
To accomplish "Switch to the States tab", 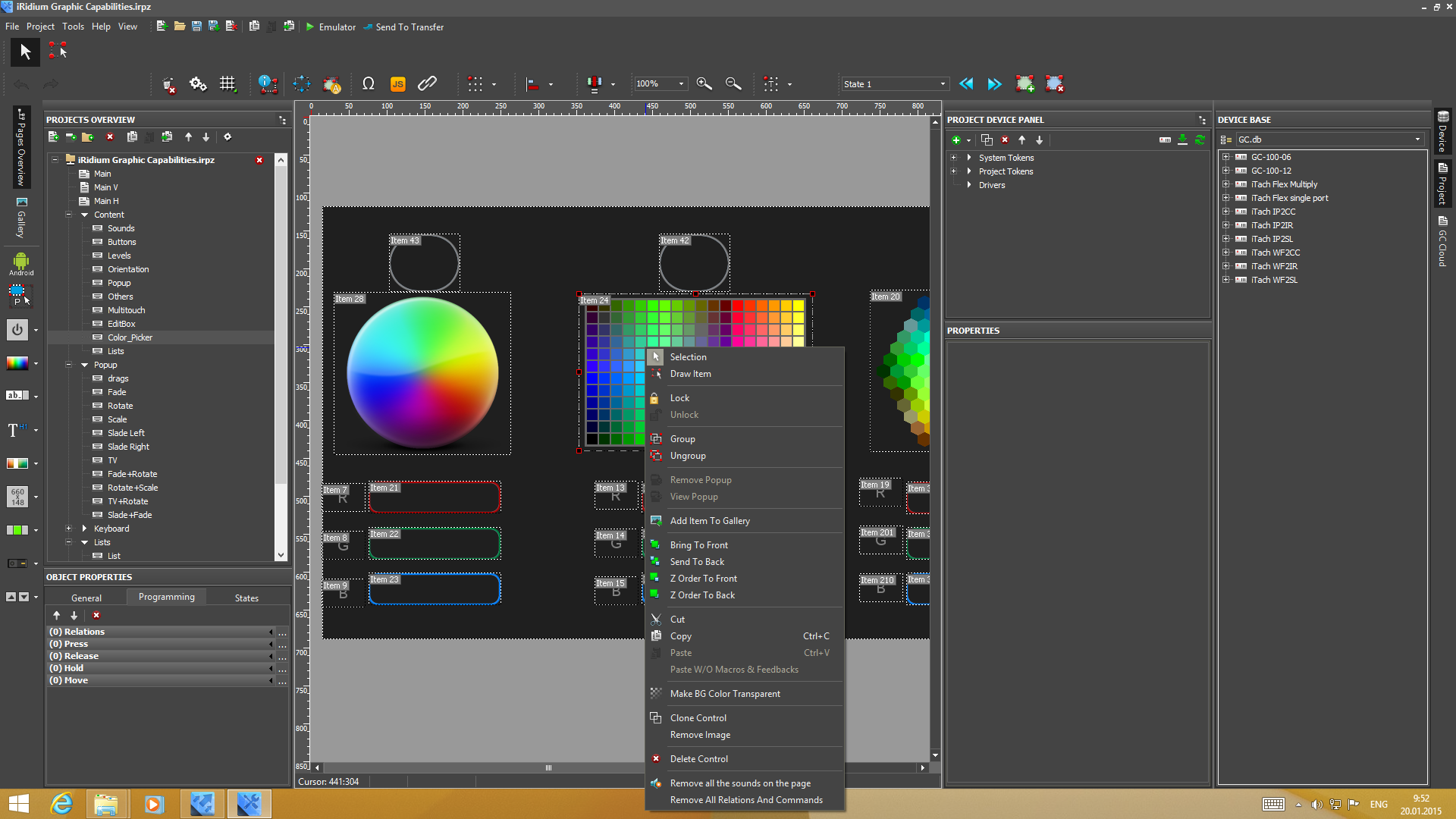I will pyautogui.click(x=246, y=598).
